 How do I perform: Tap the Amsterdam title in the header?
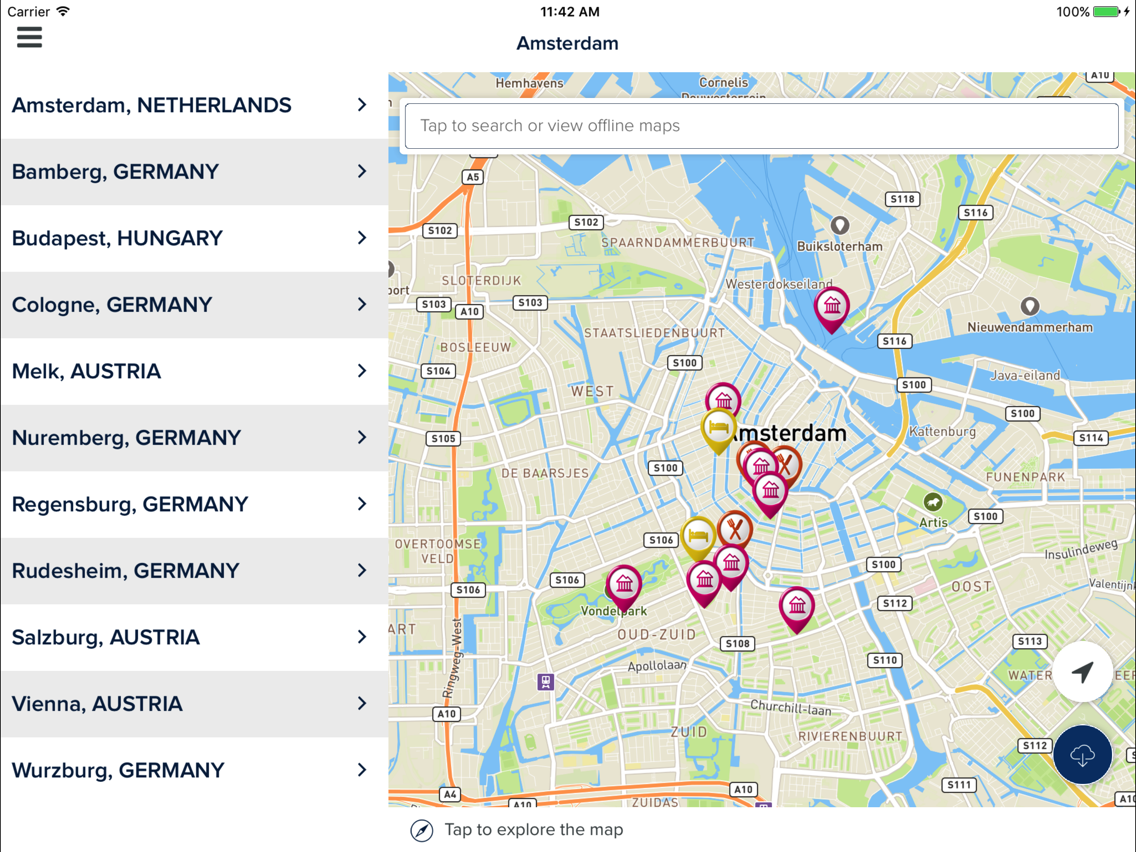click(x=567, y=43)
